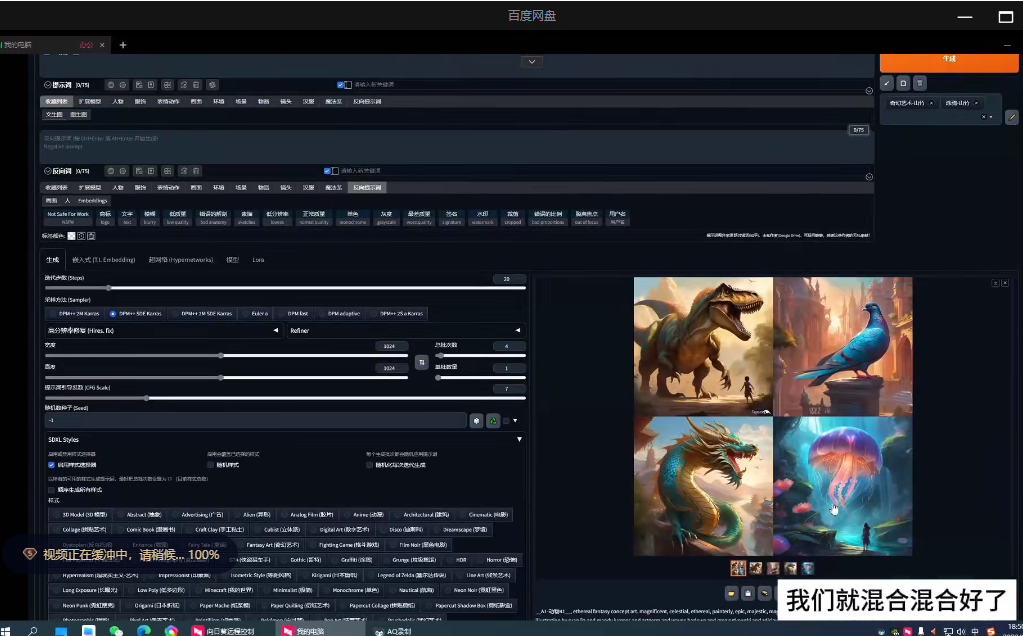The height and width of the screenshot is (636, 1023).
Task: Select the Embeddings sub-tab under negative prompt
Action: coord(93,201)
